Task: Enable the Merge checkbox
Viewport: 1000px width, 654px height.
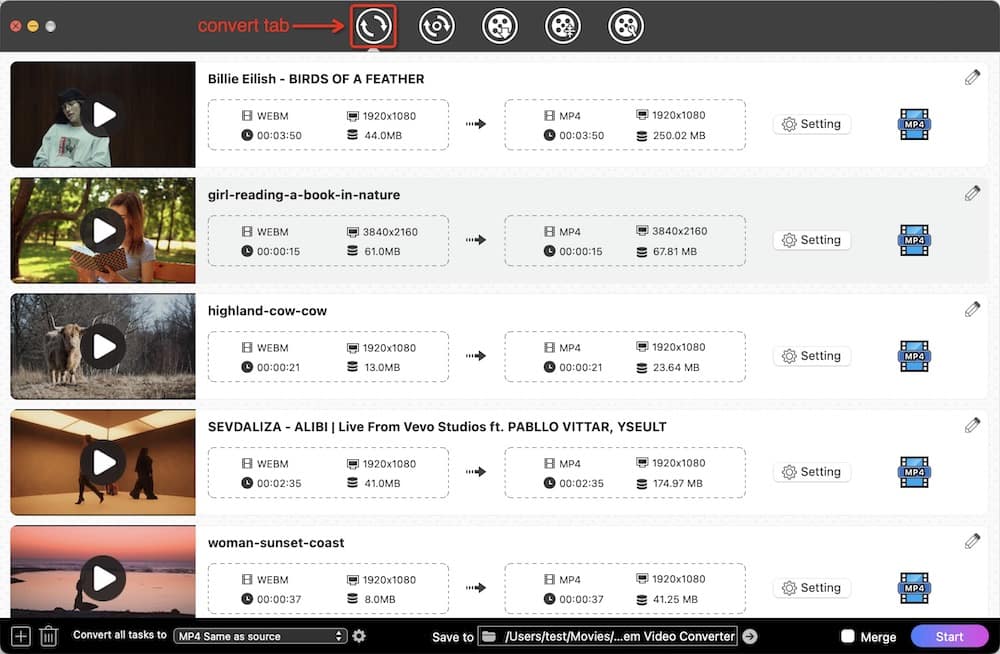Action: tap(847, 636)
